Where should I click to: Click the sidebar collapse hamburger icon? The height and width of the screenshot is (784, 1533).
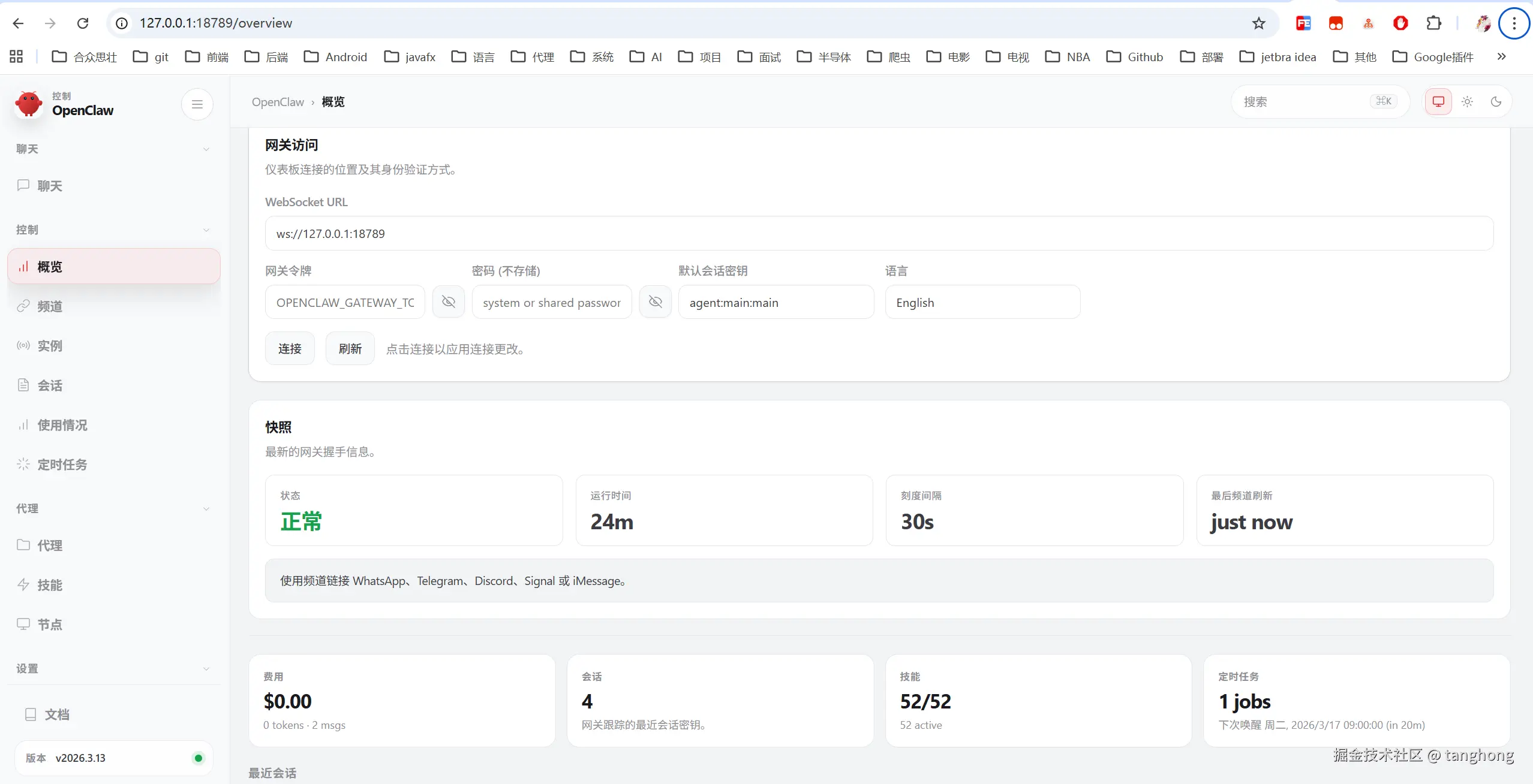pyautogui.click(x=197, y=104)
